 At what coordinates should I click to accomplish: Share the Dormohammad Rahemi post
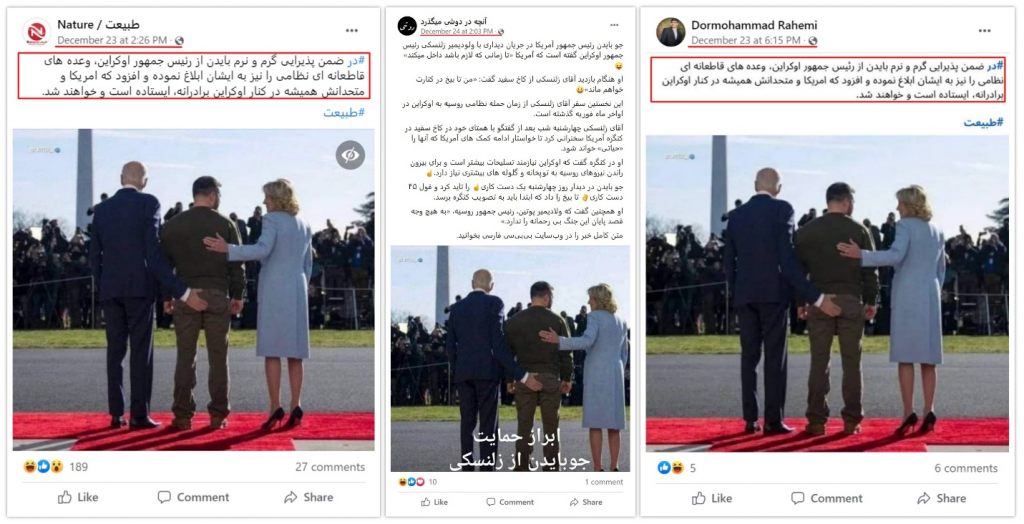(942, 499)
